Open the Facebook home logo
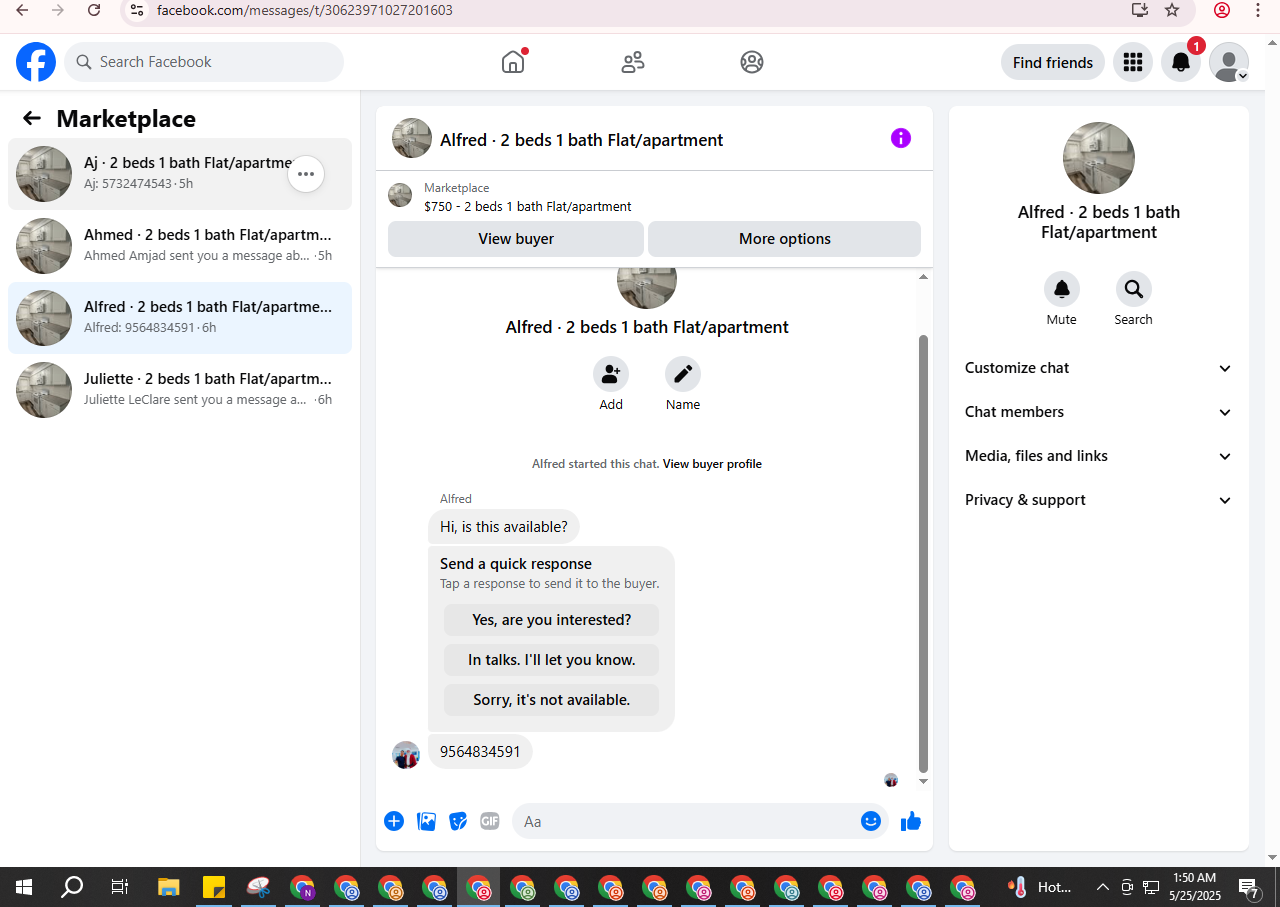 [x=36, y=62]
